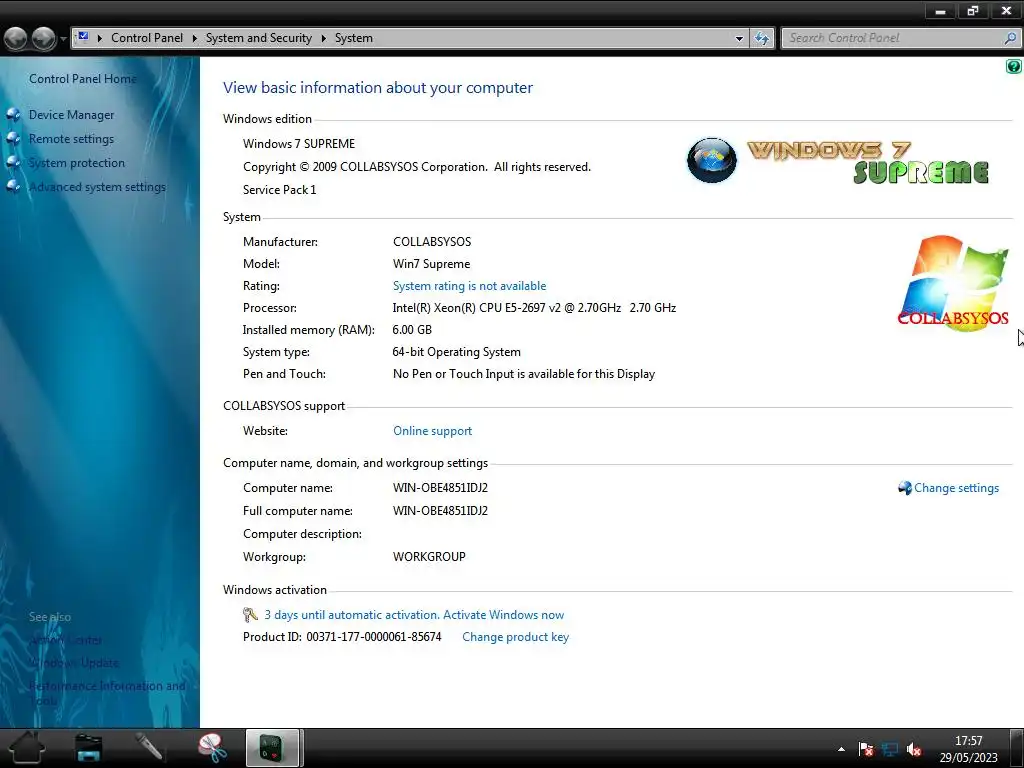Click the keys icon beside activation notice

(x=250, y=615)
